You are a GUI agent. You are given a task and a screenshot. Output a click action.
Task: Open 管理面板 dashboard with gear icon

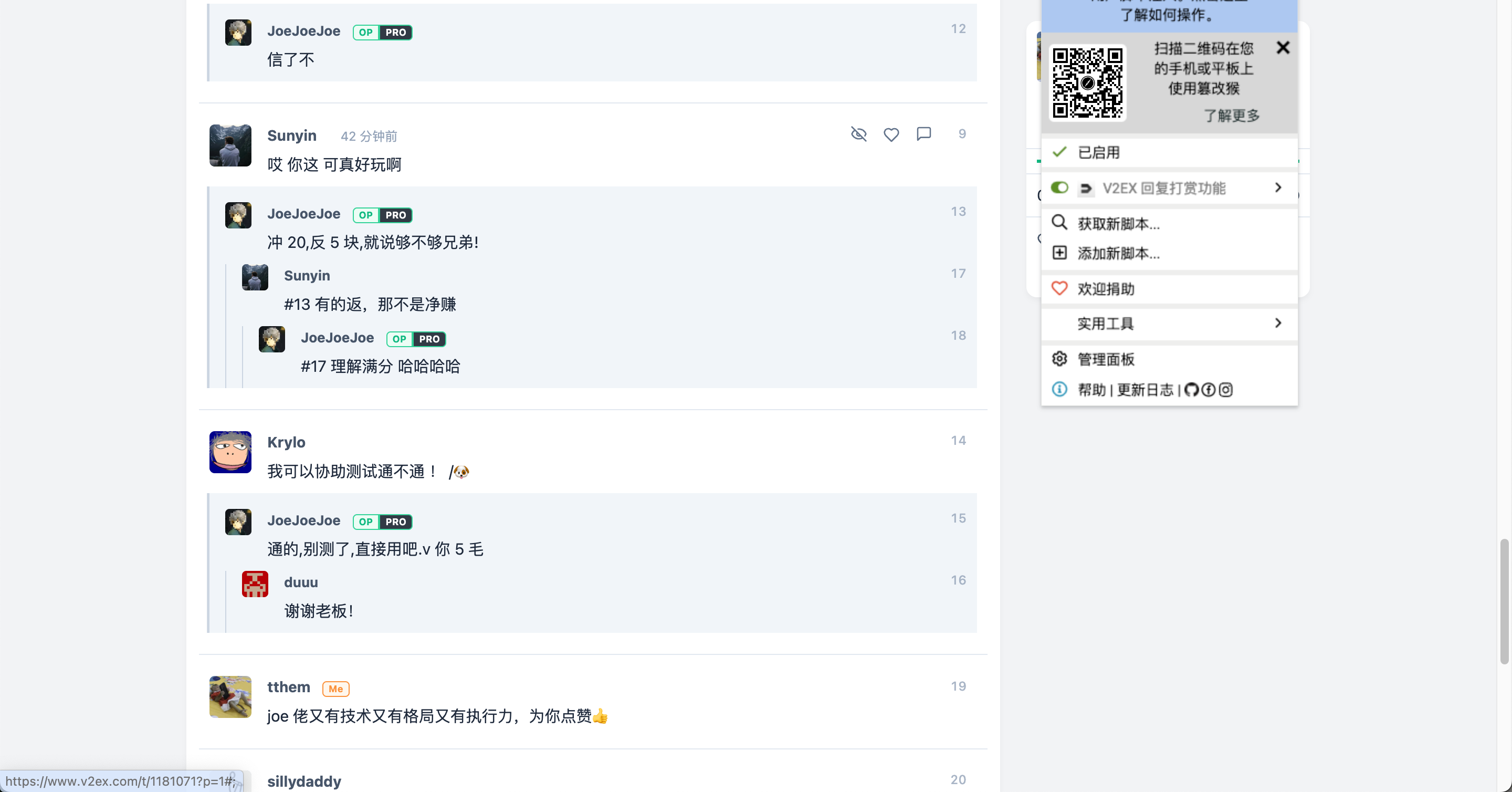tap(1105, 359)
